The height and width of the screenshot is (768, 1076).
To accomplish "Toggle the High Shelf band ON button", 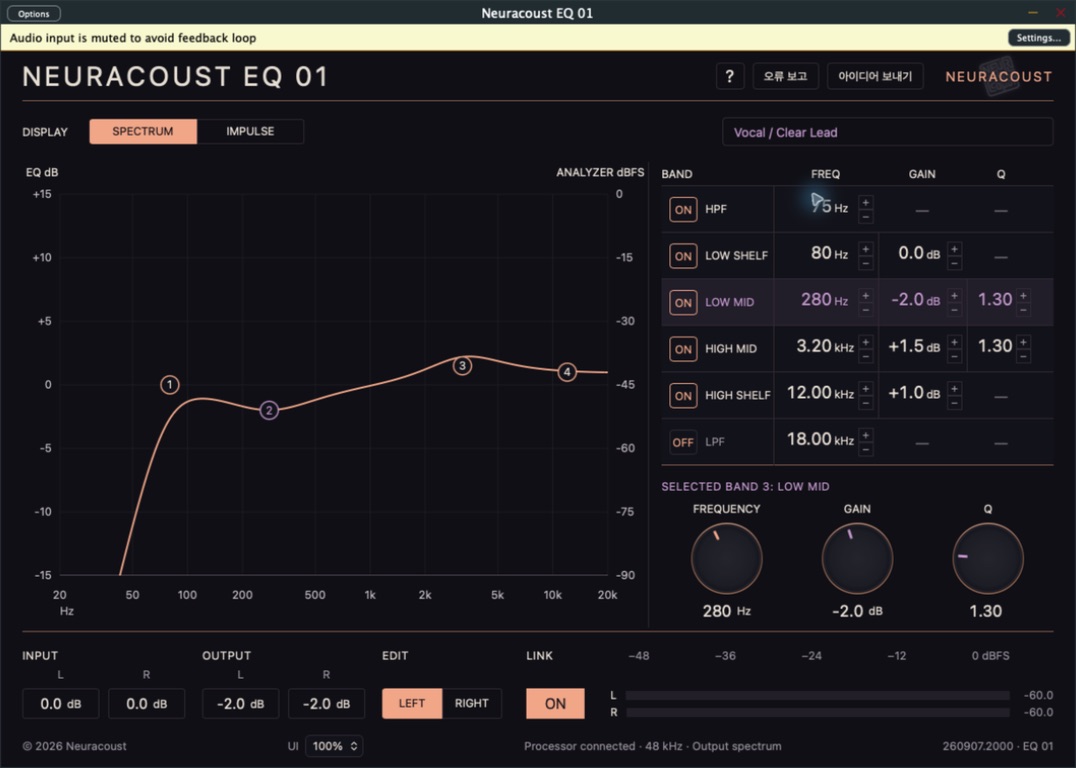I will click(683, 395).
